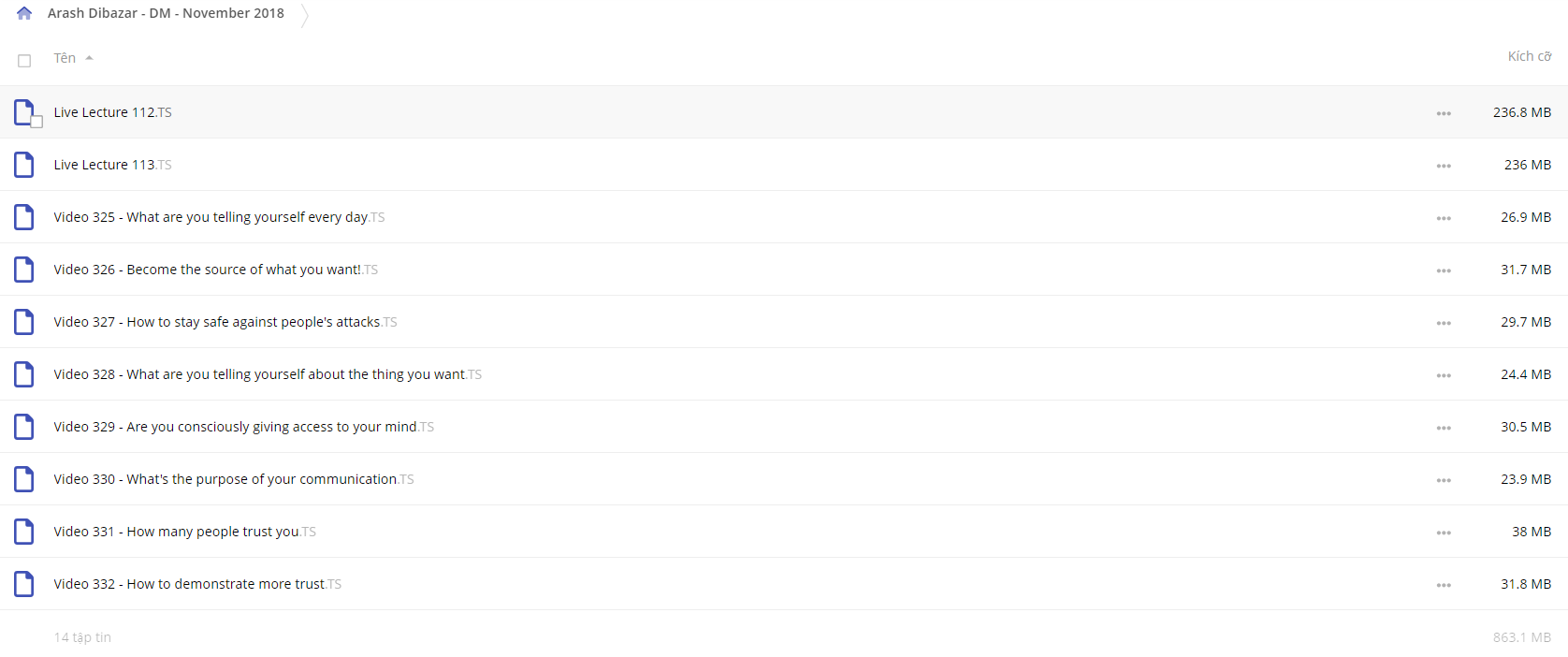Open Video 325 What are you telling yourself

click(219, 217)
